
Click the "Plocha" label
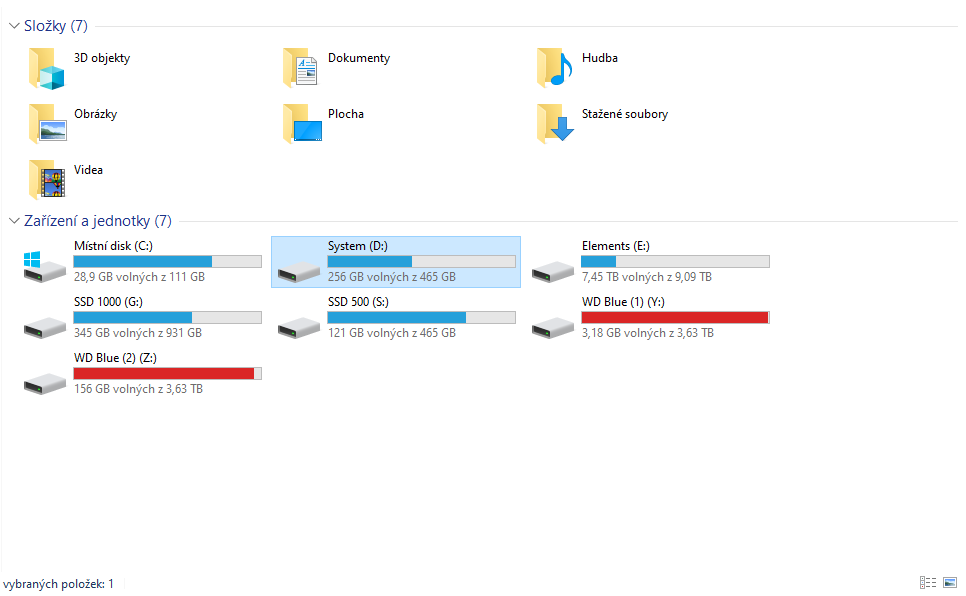pyautogui.click(x=346, y=114)
